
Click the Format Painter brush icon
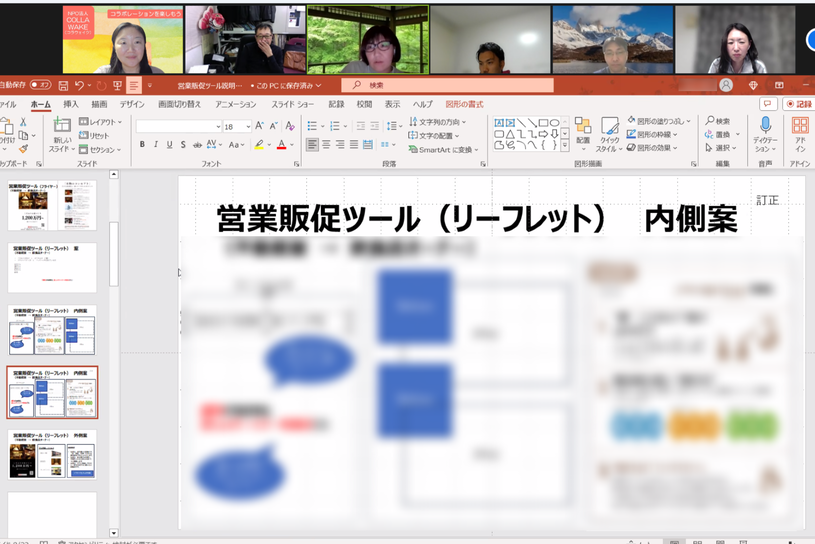tap(22, 148)
